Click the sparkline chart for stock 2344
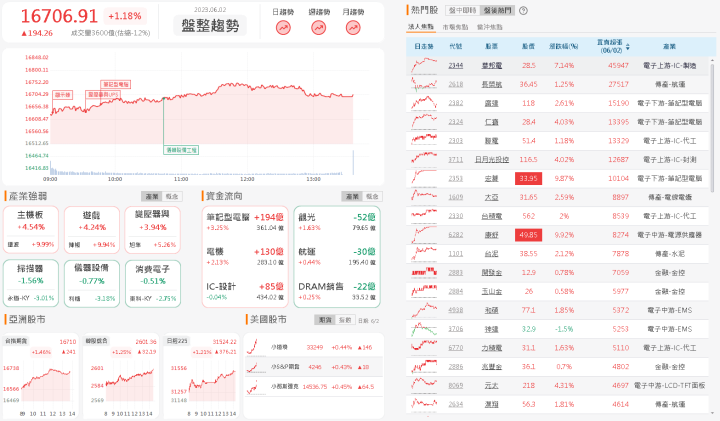Image resolution: width=720 pixels, height=421 pixels. coord(424,66)
